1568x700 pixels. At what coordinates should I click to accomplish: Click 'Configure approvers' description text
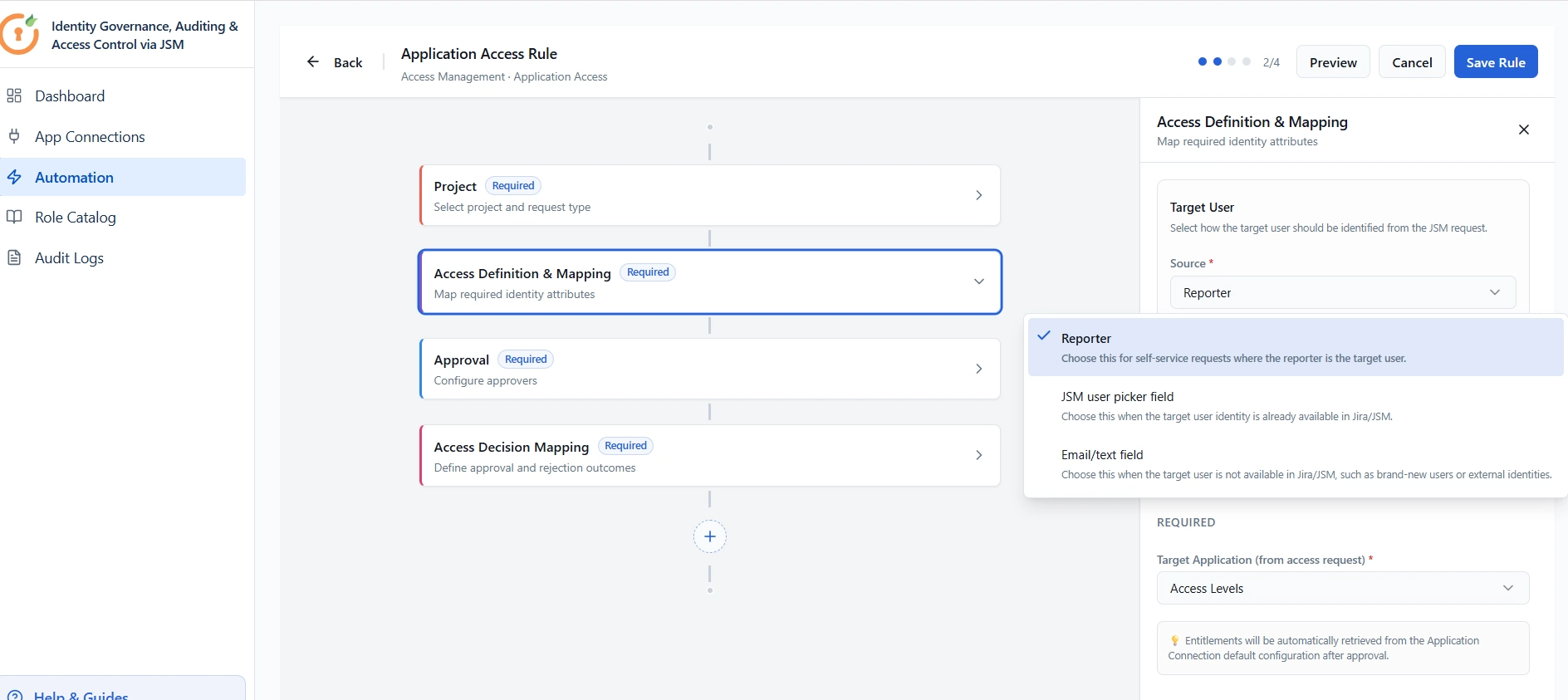(485, 380)
